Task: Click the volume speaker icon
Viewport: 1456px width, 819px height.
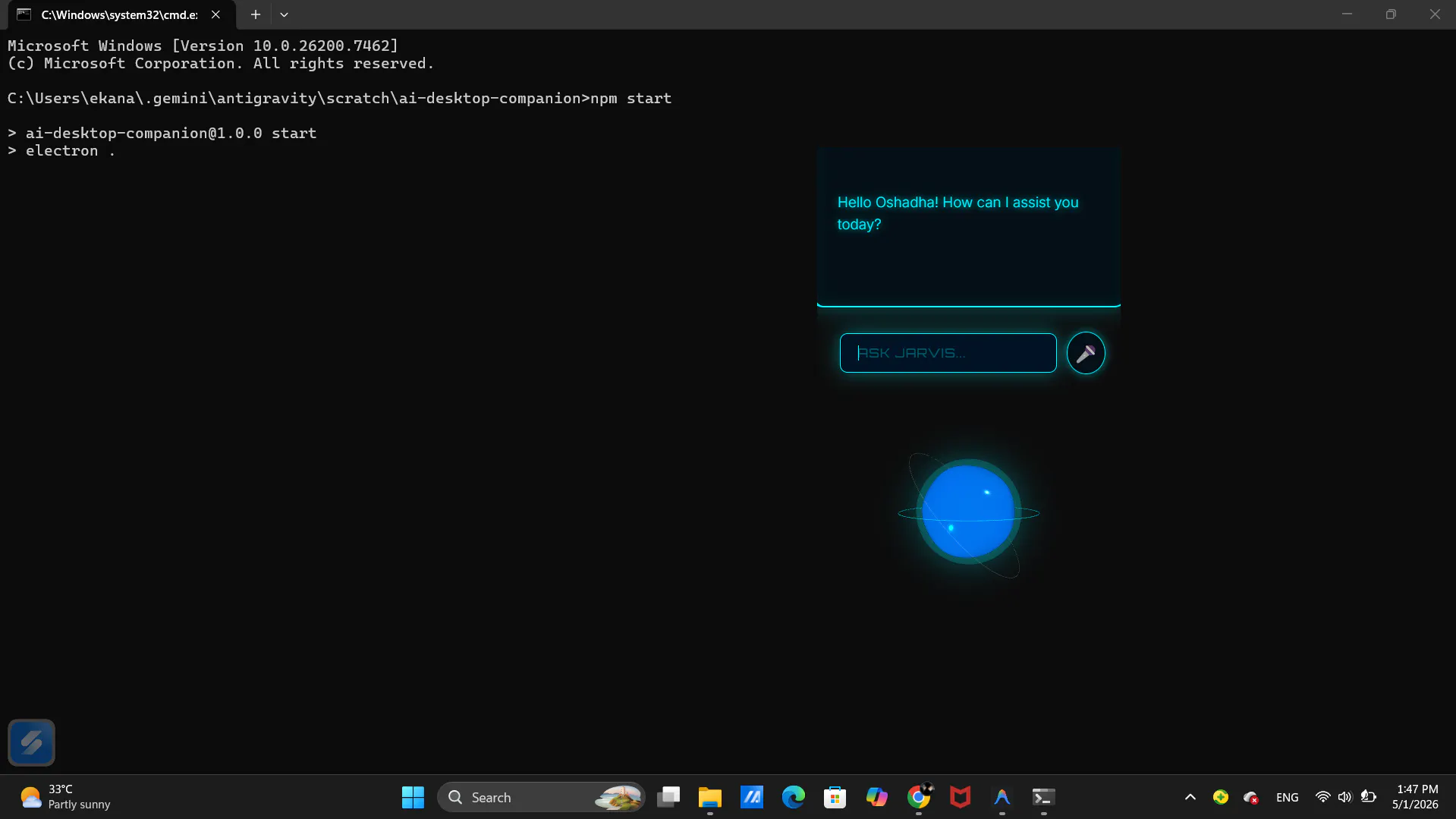Action: click(x=1345, y=797)
